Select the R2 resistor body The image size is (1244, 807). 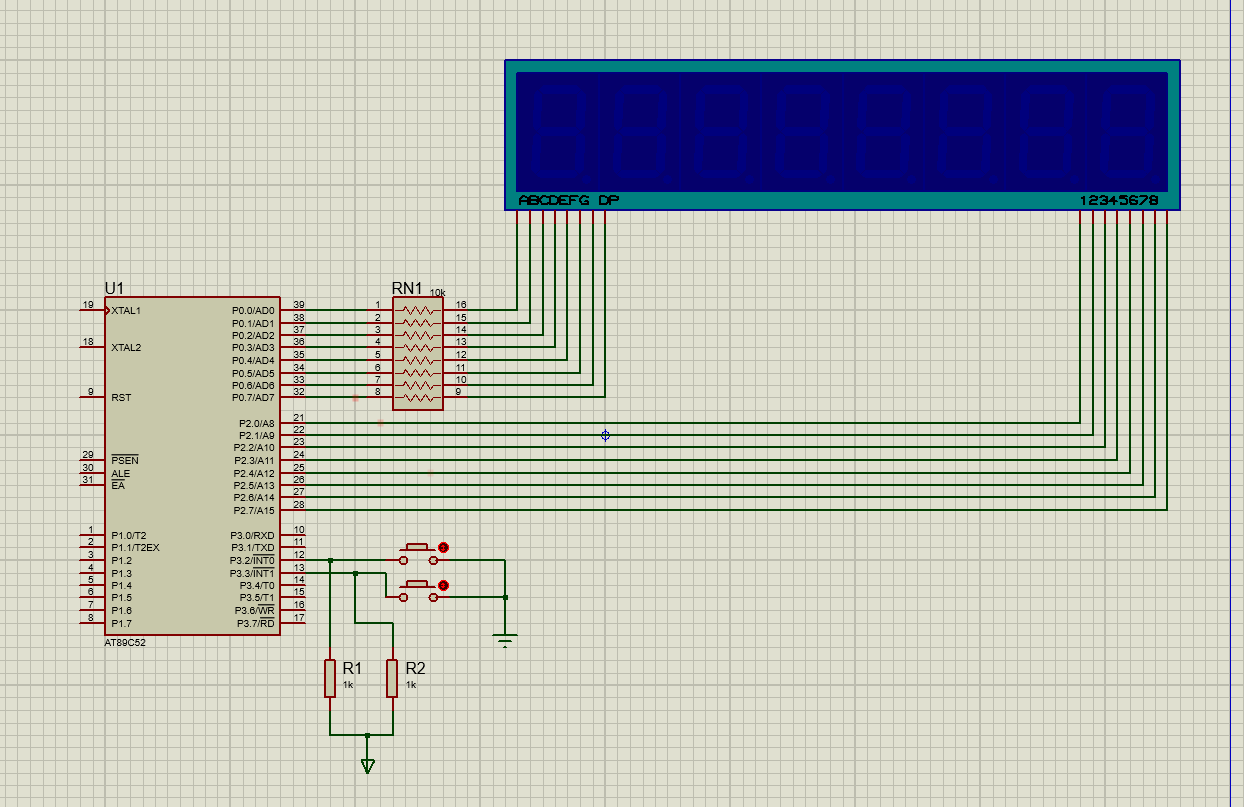tap(393, 677)
